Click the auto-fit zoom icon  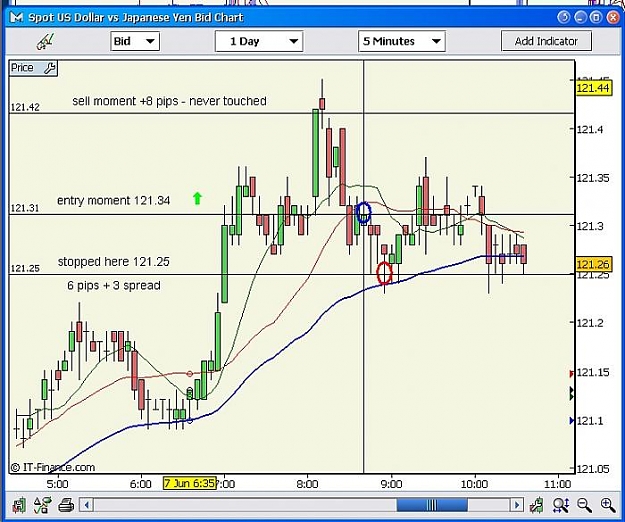coord(560,505)
